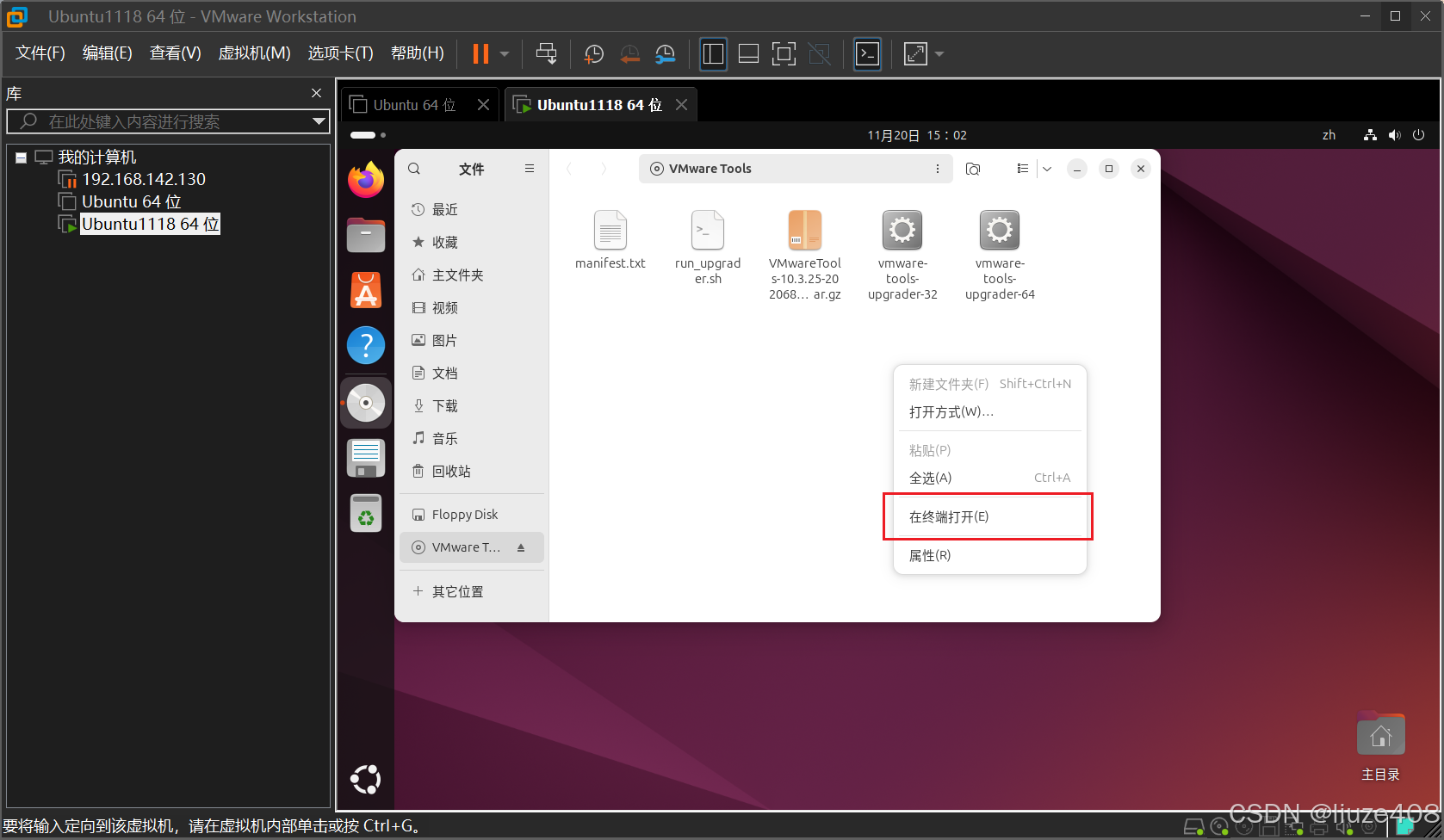1444x840 pixels.
Task: Open the VMware Tools path bar options menu
Action: coord(938,169)
